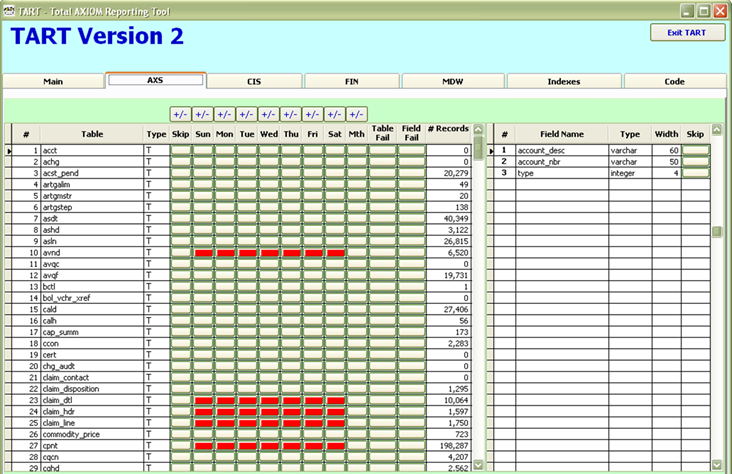Image resolution: width=732 pixels, height=474 pixels.
Task: Click the +/- button above Fri column
Action: click(x=312, y=114)
